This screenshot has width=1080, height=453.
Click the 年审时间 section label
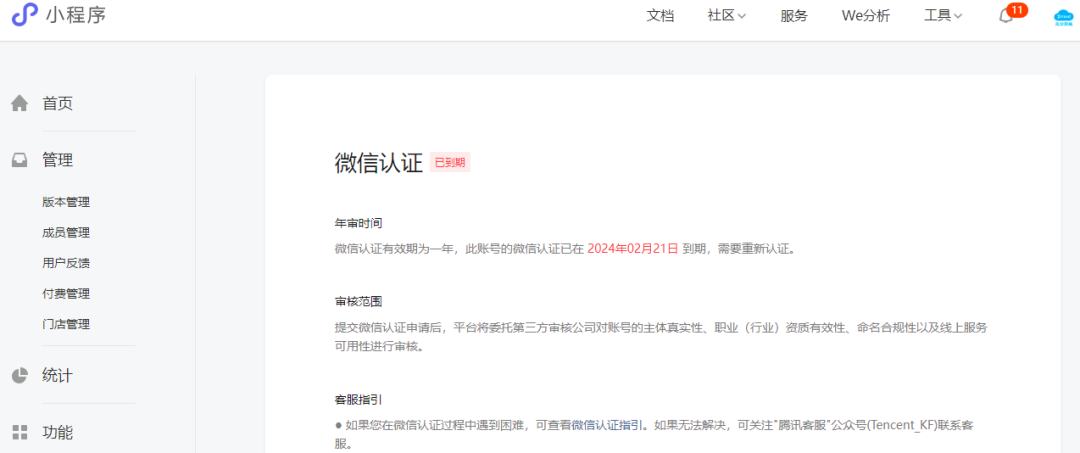tap(358, 223)
